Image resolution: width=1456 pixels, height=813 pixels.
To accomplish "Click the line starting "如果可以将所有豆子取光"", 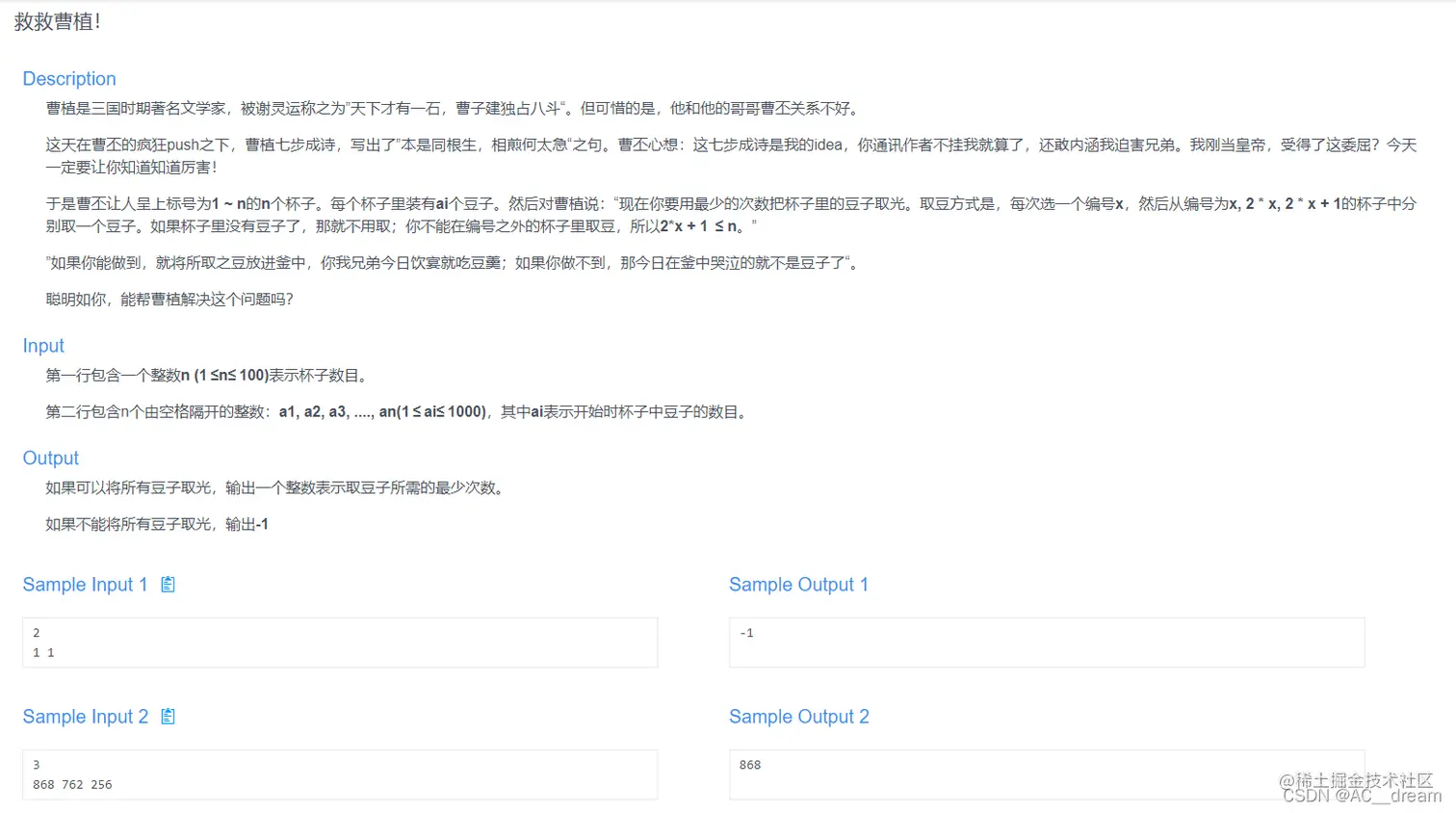I will point(274,488).
